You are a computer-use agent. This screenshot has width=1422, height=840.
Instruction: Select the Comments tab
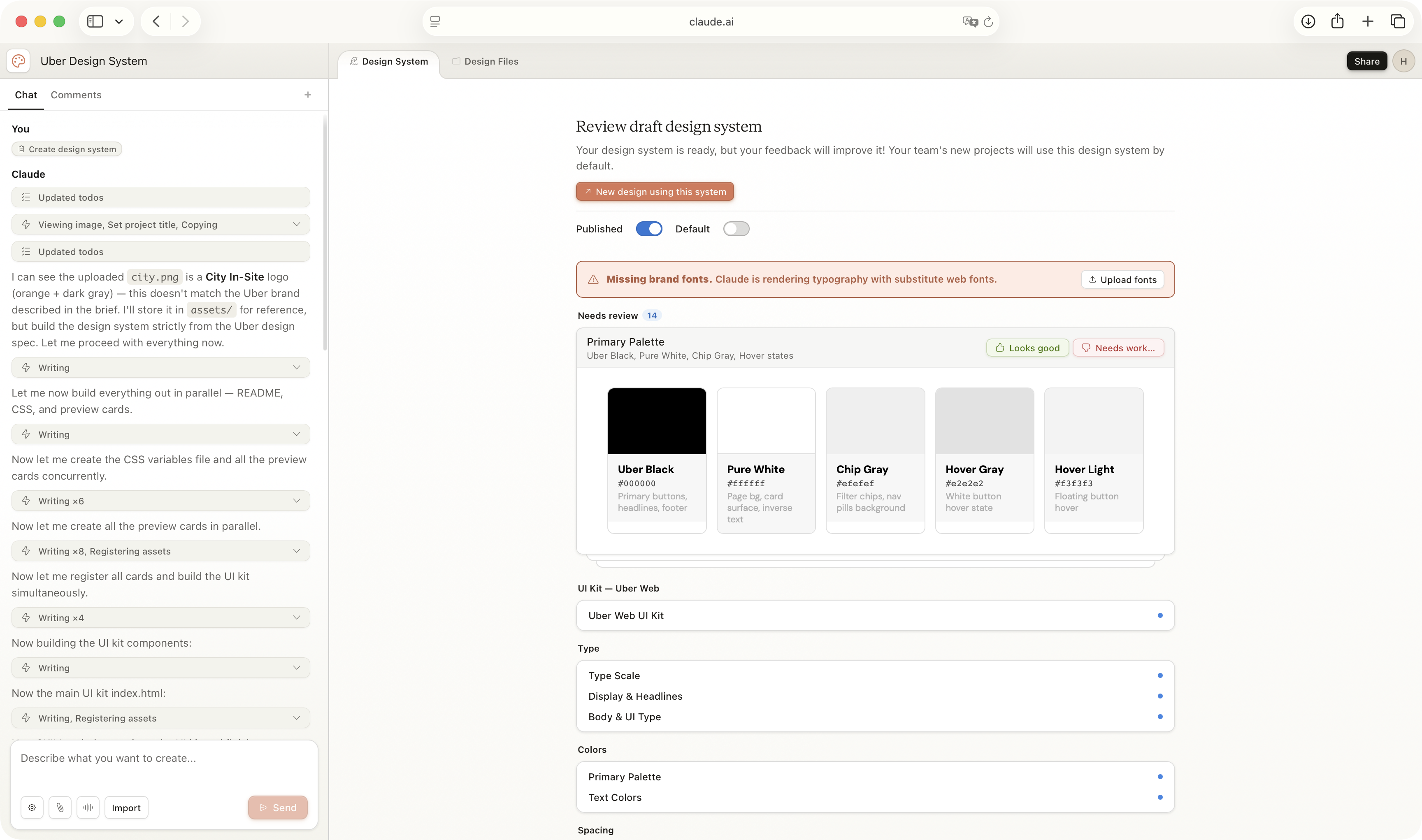(76, 95)
